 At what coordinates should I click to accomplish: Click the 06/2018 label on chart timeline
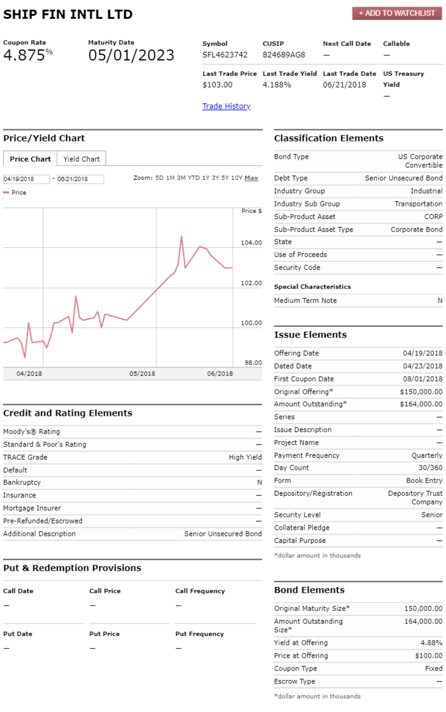click(220, 373)
